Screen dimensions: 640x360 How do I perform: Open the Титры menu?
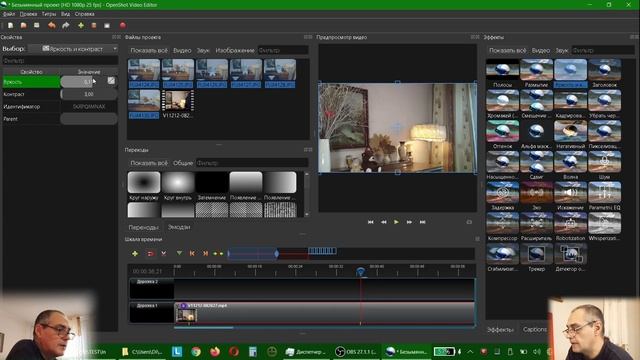(49, 14)
